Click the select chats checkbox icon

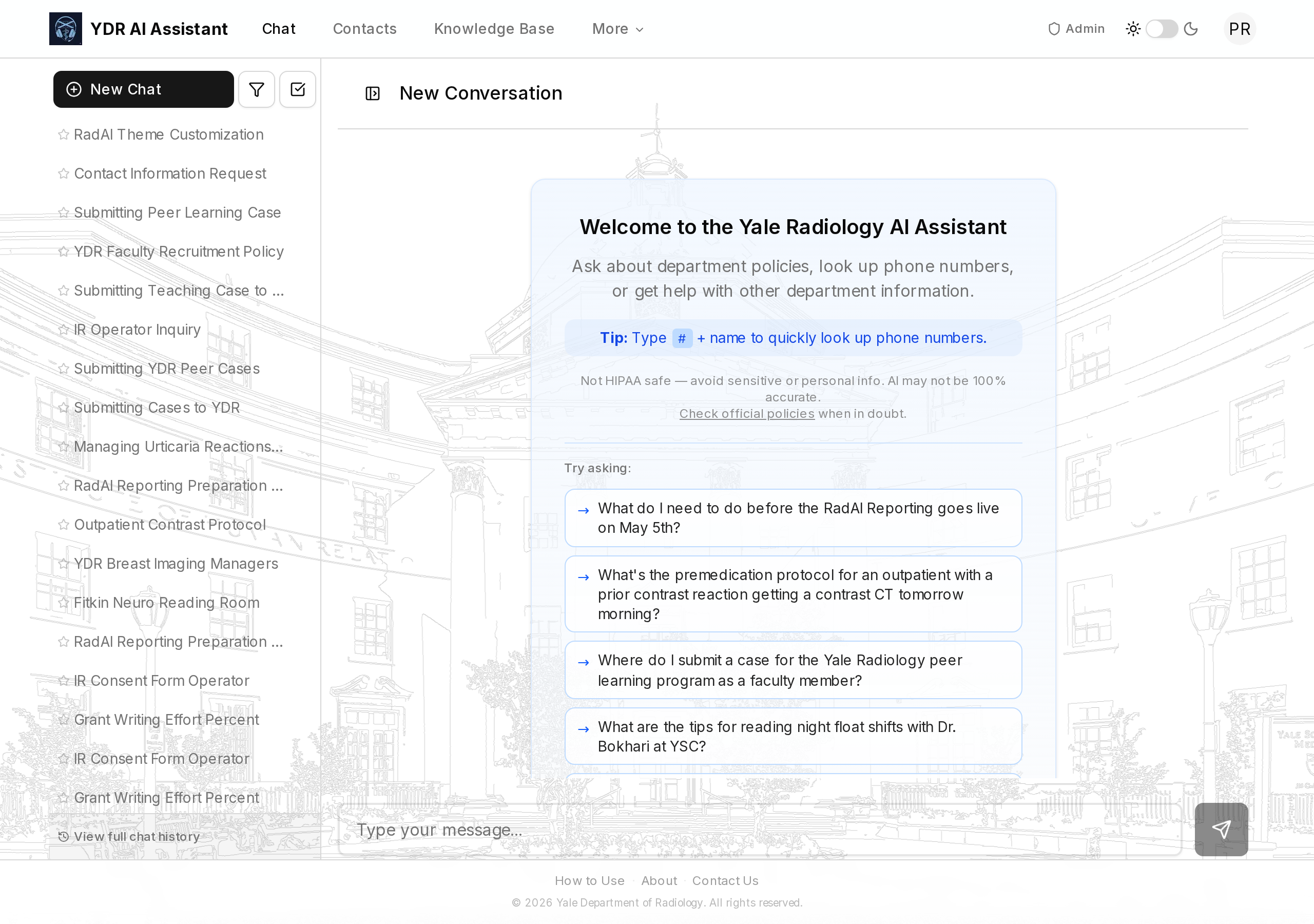[298, 89]
